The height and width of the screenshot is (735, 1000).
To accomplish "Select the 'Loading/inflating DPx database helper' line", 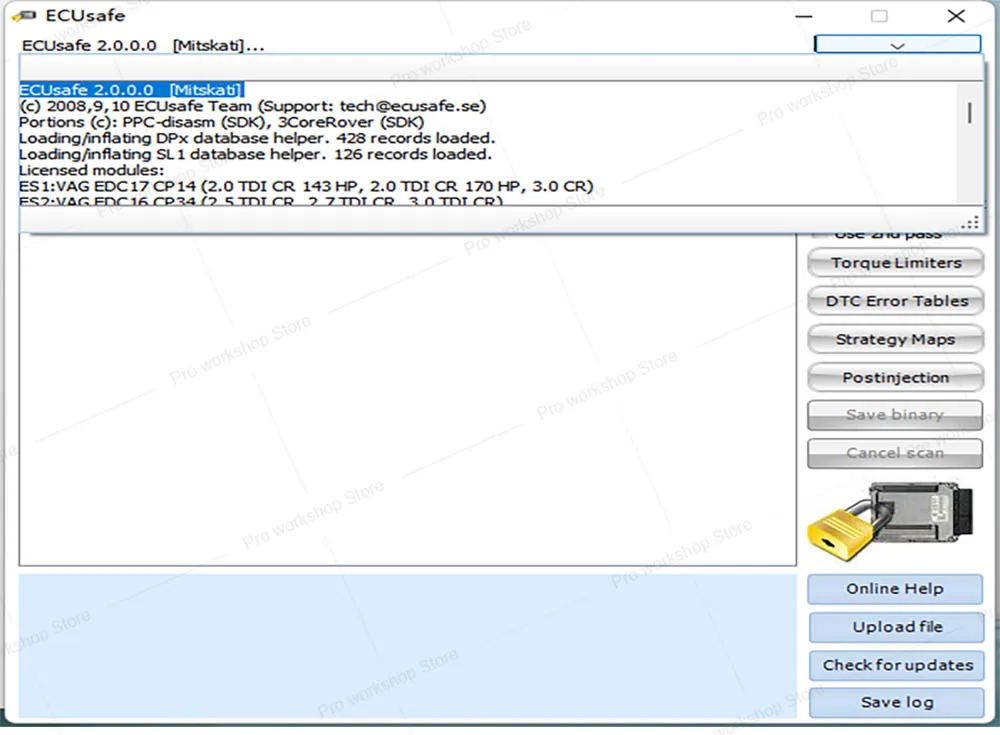I will pos(257,138).
